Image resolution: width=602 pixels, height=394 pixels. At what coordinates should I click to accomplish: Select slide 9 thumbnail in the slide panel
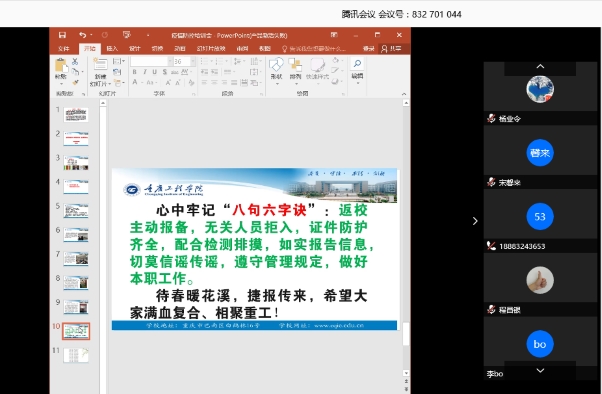pos(76,307)
